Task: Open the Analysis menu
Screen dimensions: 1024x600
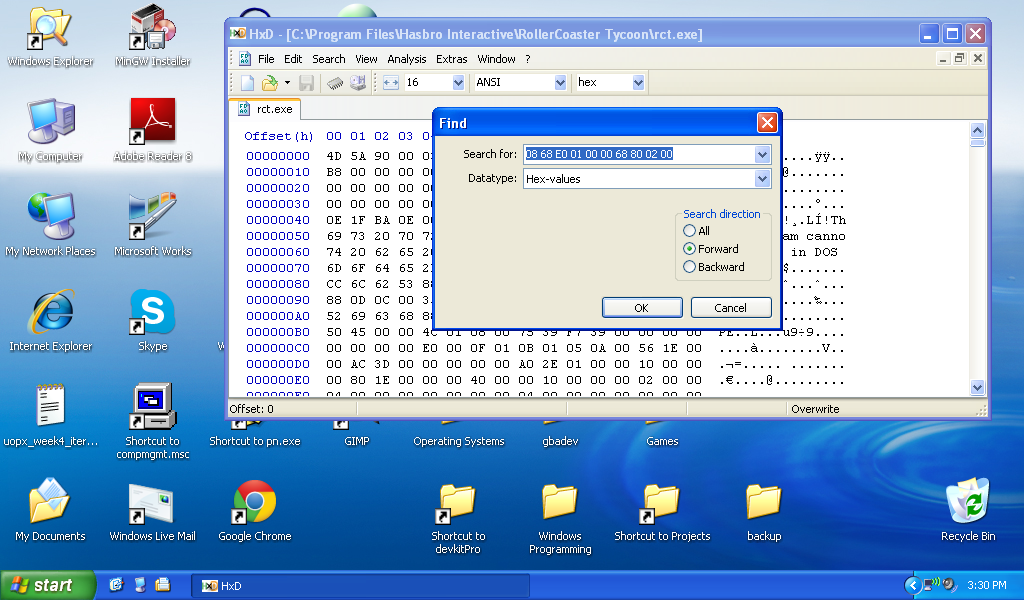Action: coord(406,59)
